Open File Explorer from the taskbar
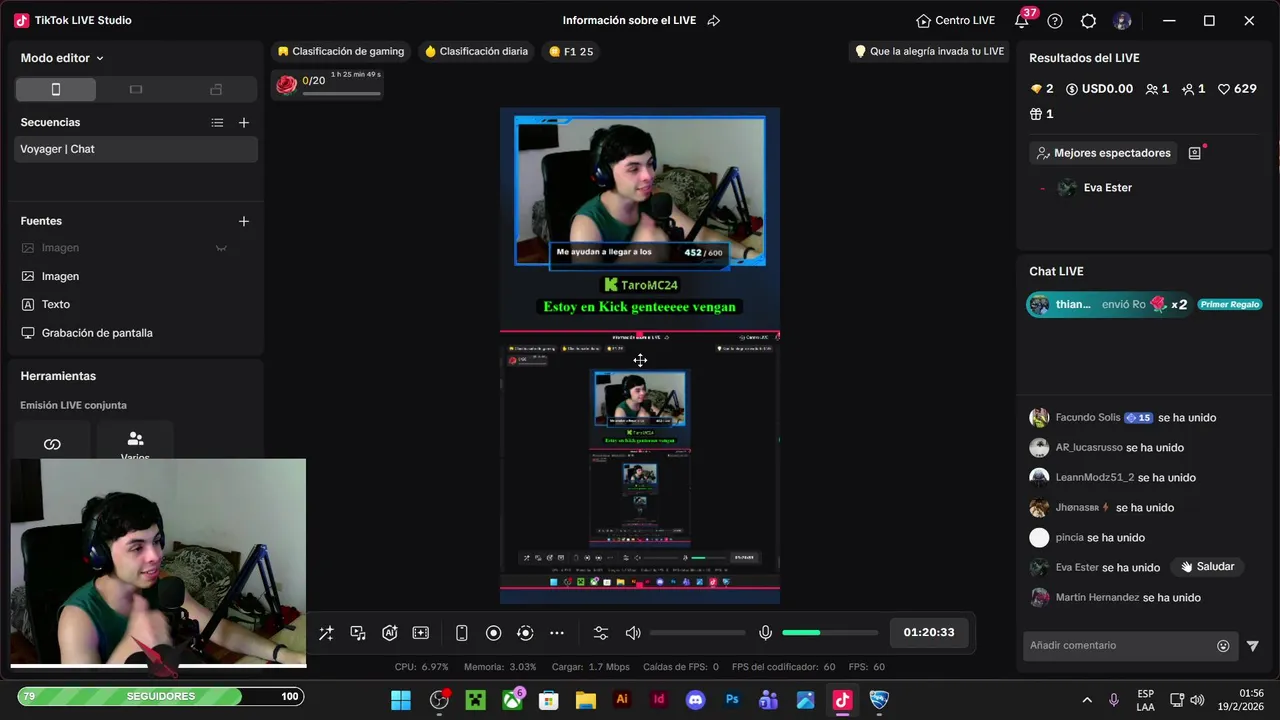1280x720 pixels. pos(585,700)
